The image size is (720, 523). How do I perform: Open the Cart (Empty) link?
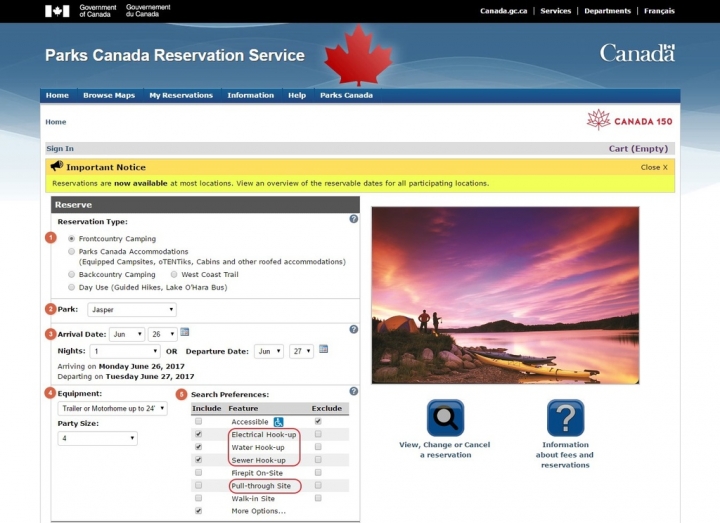click(x=638, y=148)
